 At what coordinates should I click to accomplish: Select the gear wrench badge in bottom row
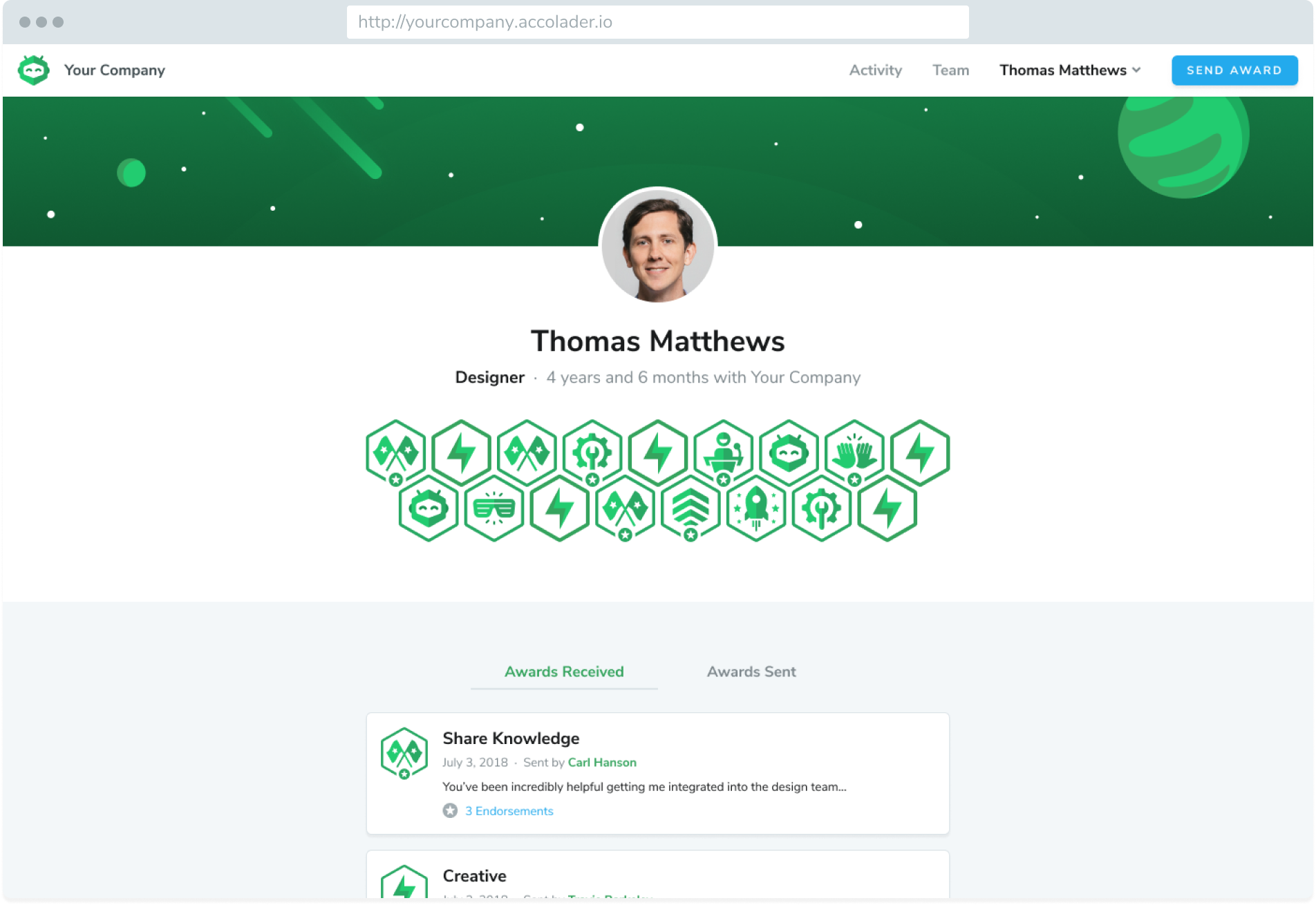click(x=821, y=509)
